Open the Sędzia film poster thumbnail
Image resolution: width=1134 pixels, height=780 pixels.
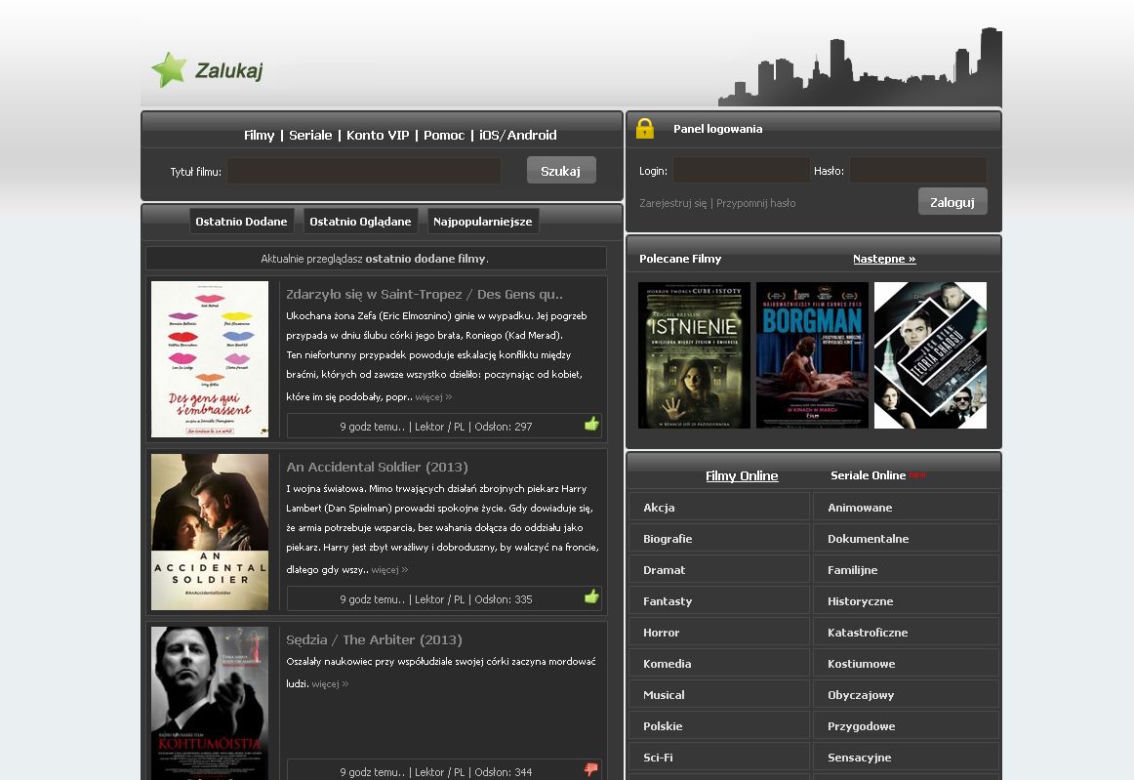[210, 703]
